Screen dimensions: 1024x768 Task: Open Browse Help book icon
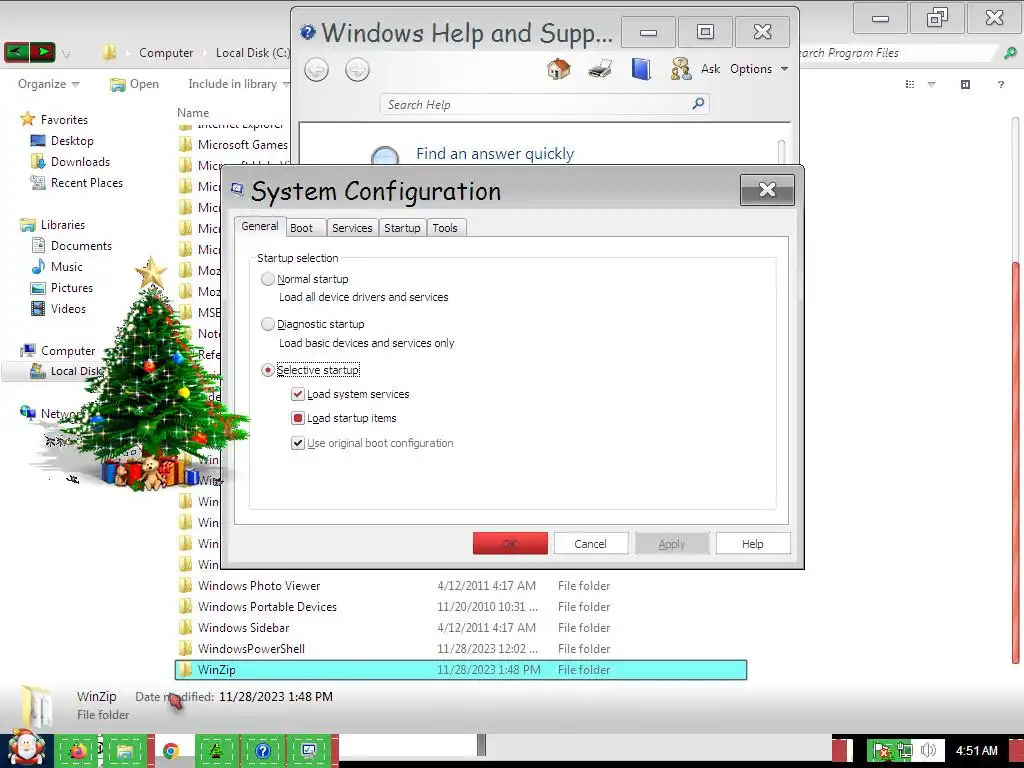click(641, 69)
